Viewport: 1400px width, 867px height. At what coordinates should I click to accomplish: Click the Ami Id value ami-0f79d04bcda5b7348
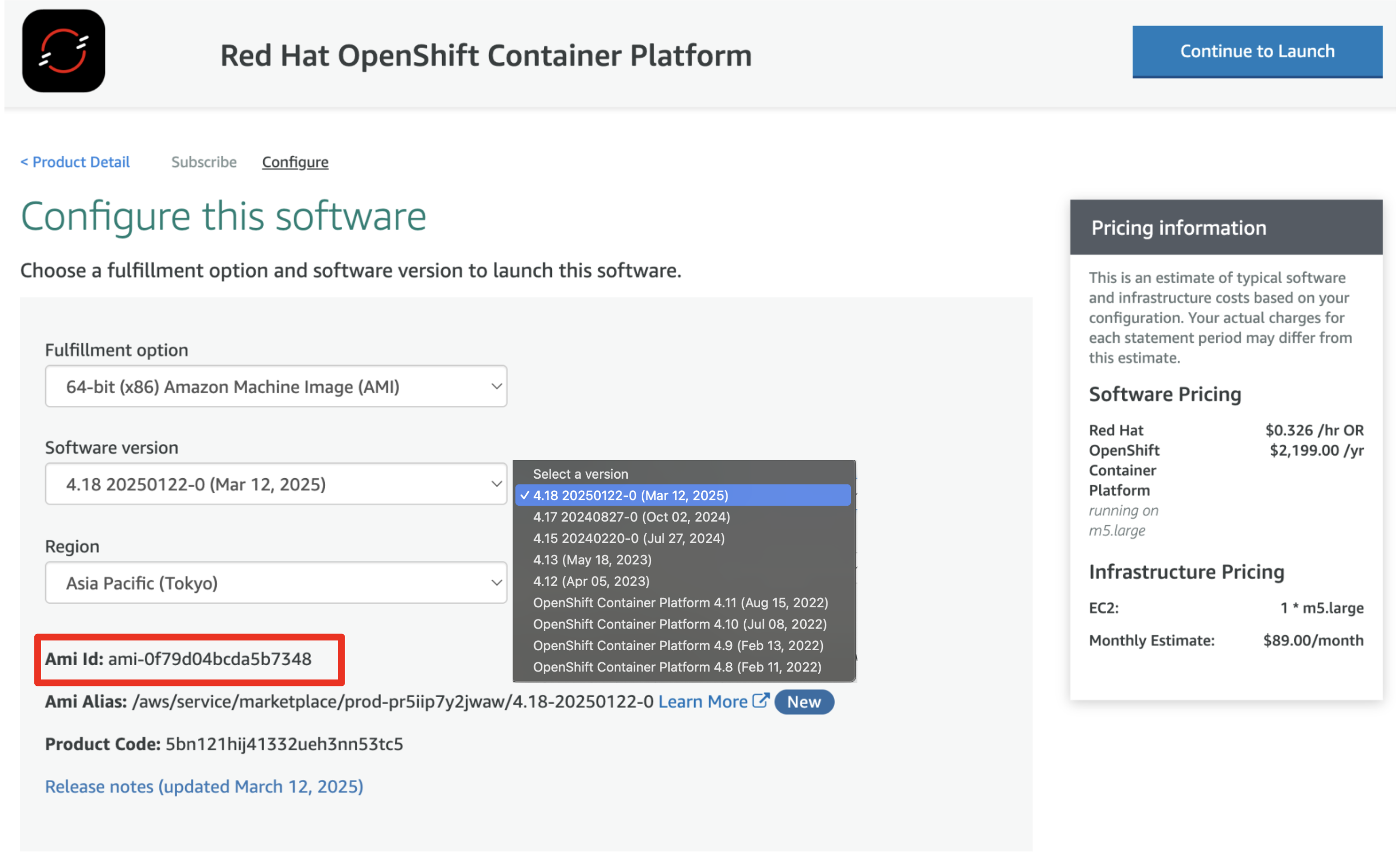[210, 659]
